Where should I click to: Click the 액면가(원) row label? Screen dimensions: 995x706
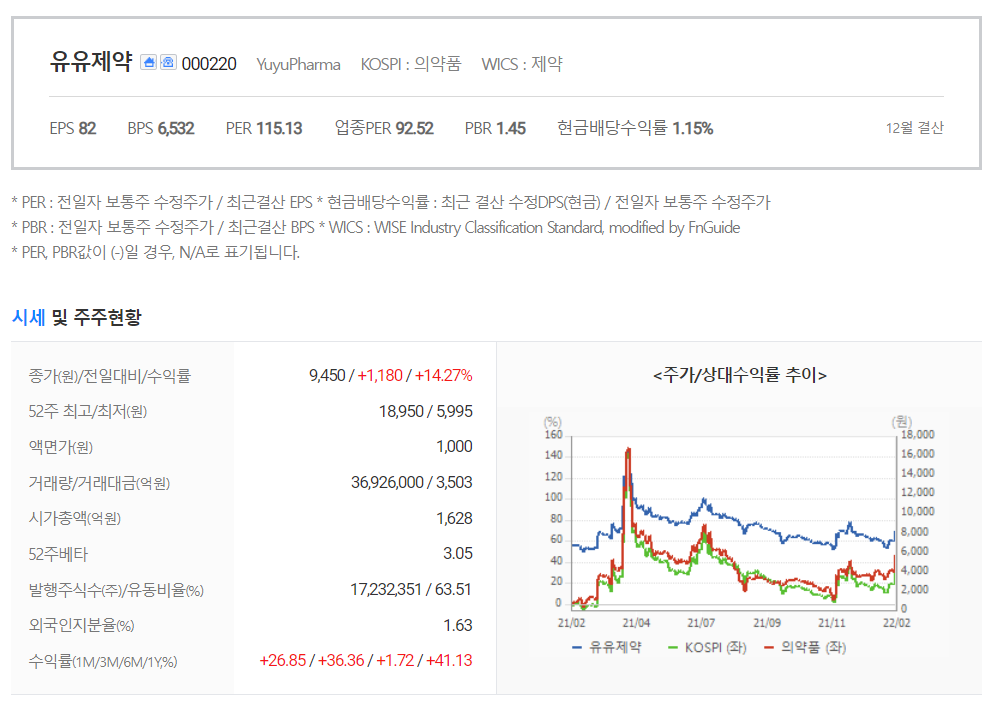[x=61, y=447]
